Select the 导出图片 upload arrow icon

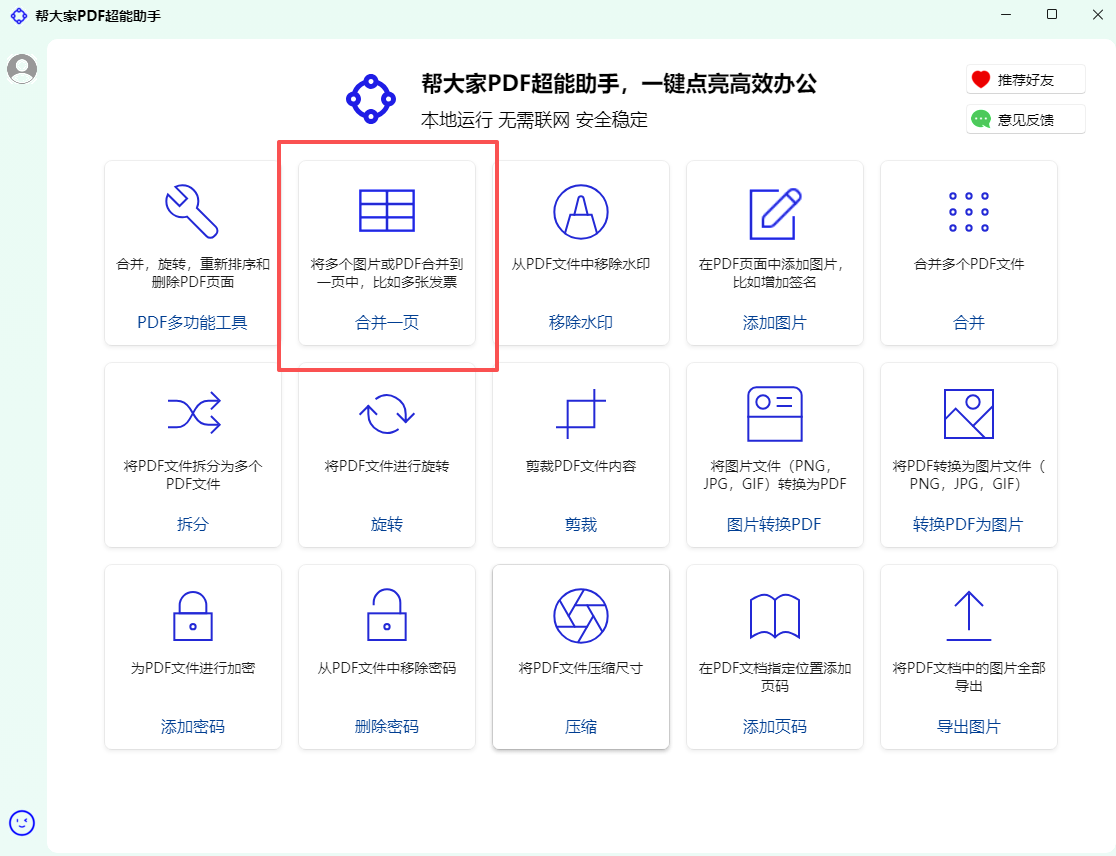[x=968, y=615]
